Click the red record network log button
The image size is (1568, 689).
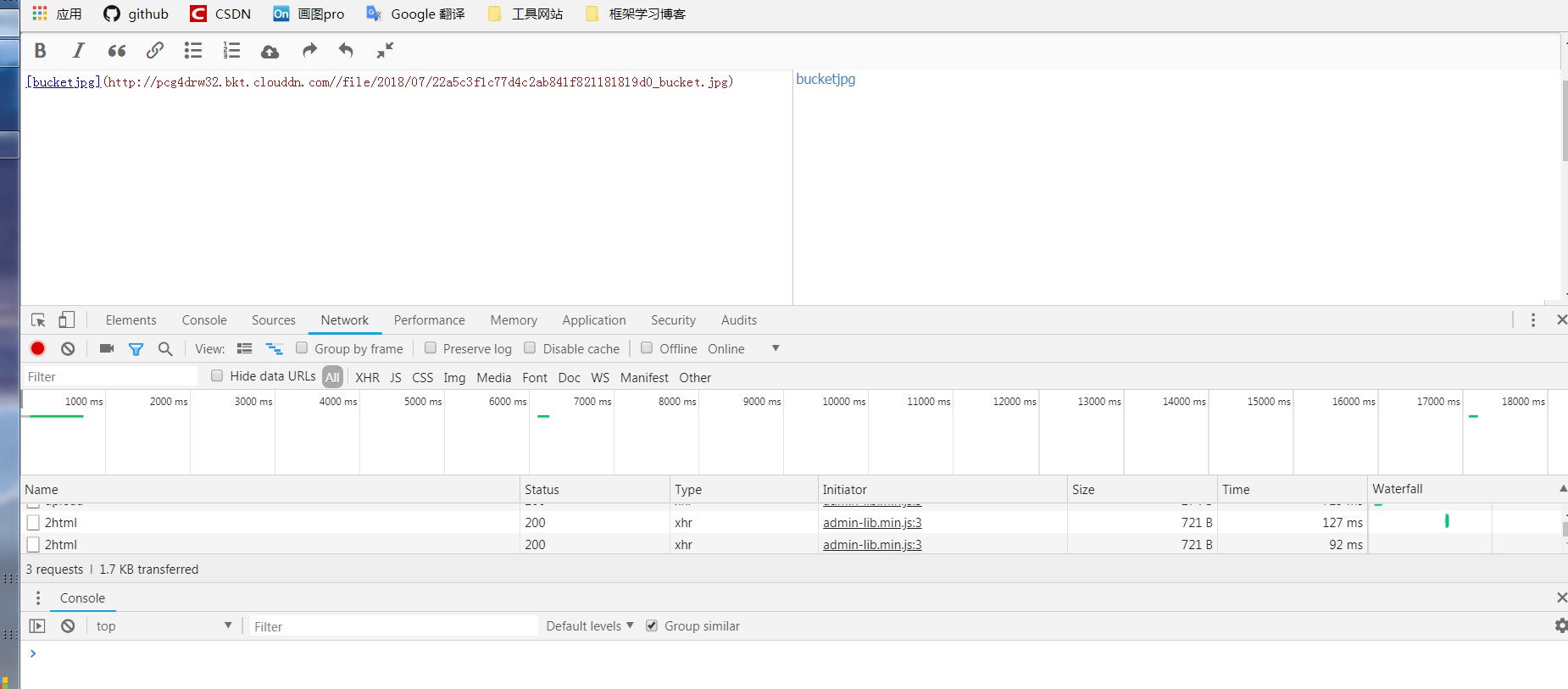pyautogui.click(x=38, y=348)
